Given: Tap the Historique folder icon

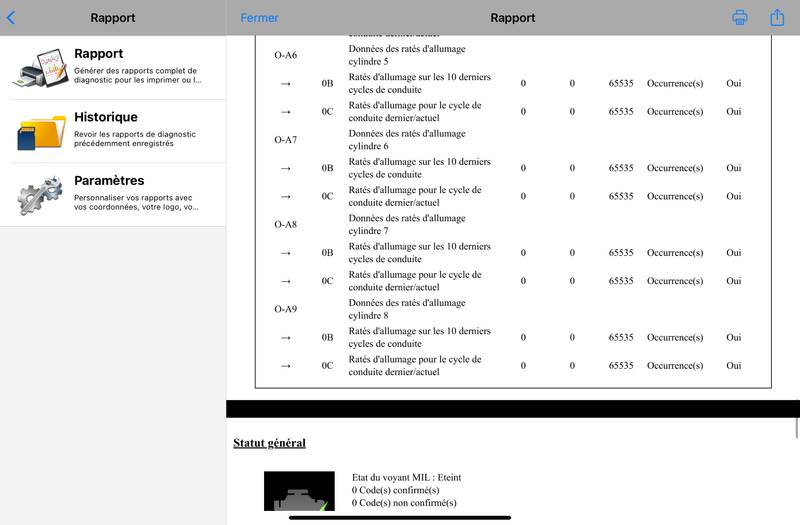Looking at the screenshot, I should [x=40, y=131].
